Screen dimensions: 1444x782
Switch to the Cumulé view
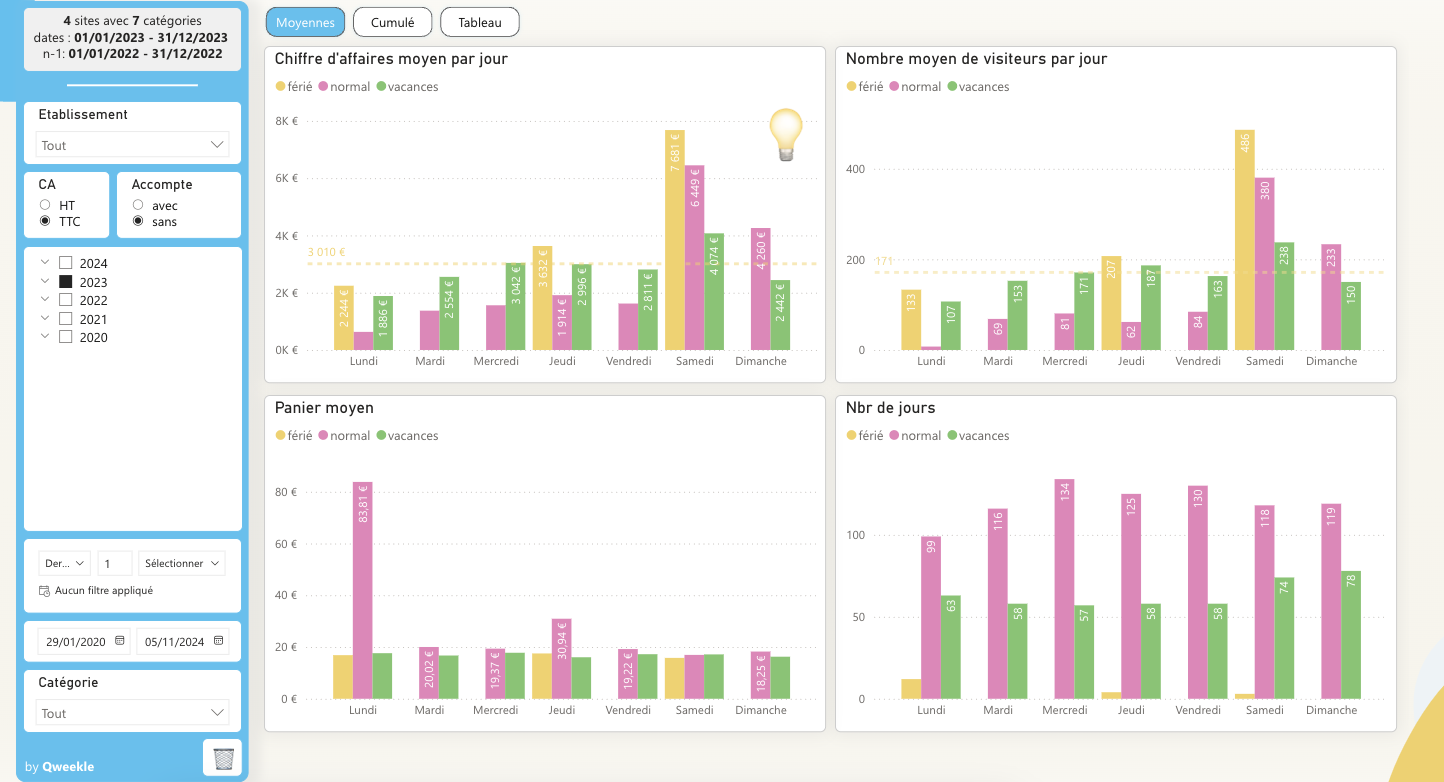click(392, 22)
